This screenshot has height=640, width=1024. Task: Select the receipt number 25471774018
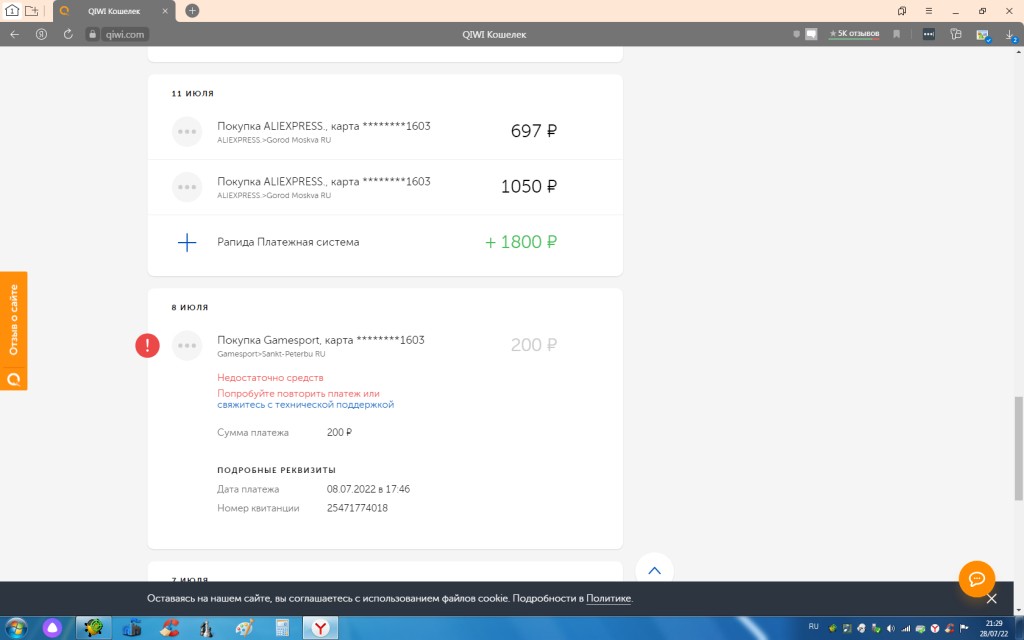(x=357, y=507)
